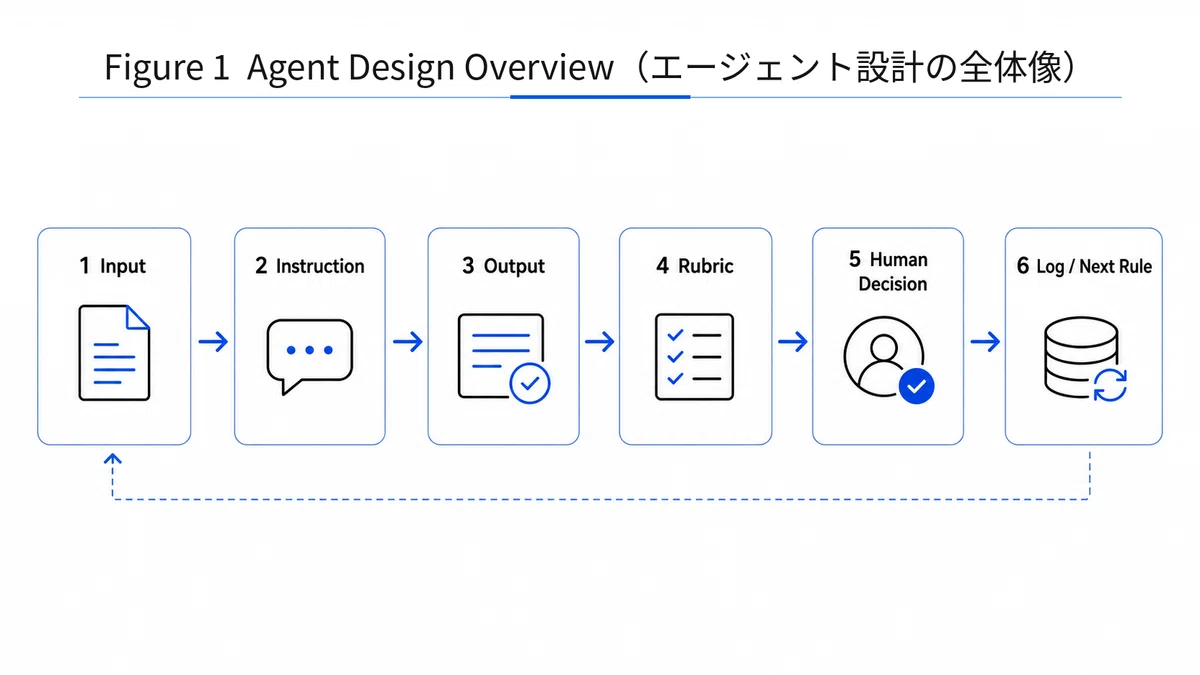Viewport: 1200px width, 675px height.
Task: Select the '1 Input' label
Action: (113, 266)
